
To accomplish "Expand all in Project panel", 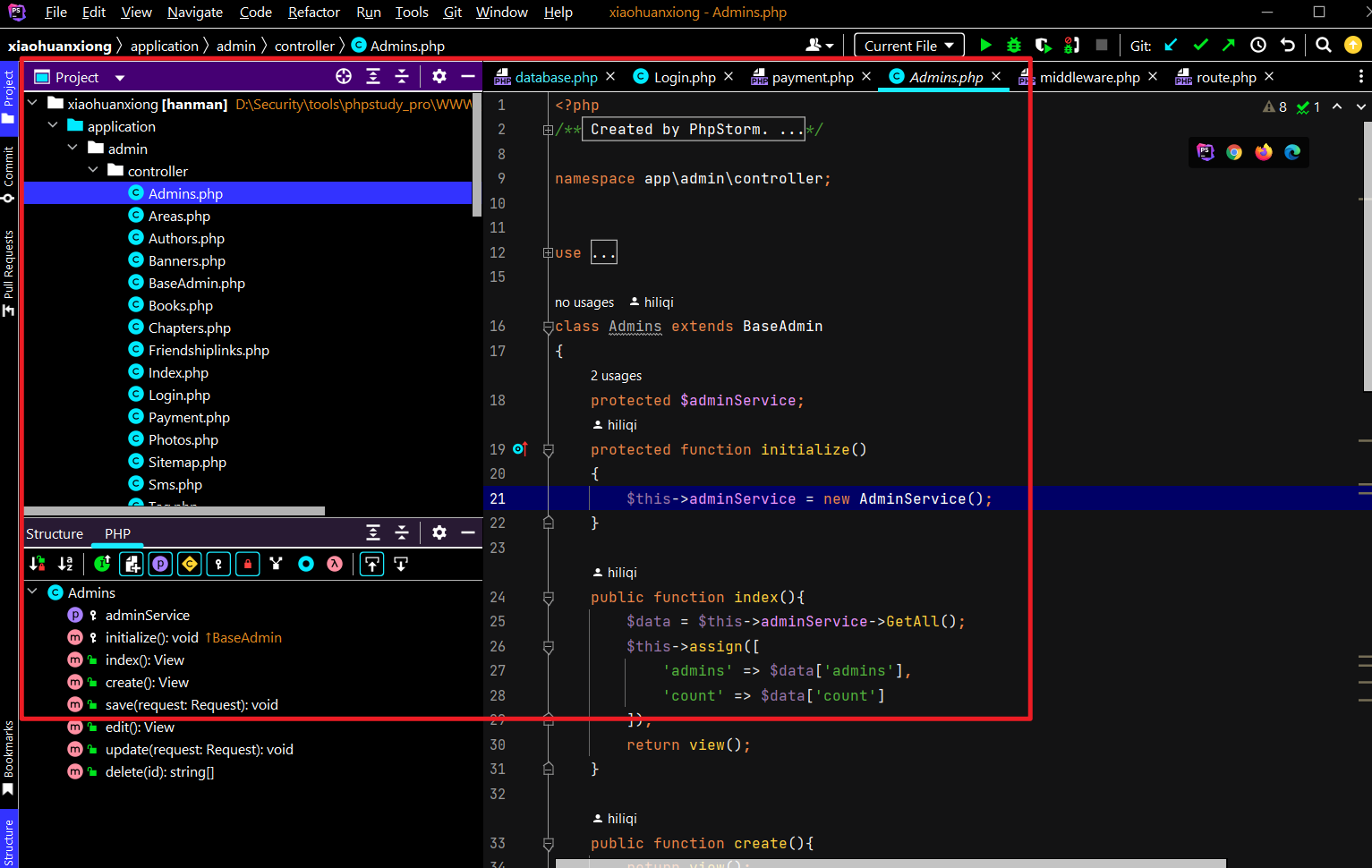I will [x=373, y=77].
